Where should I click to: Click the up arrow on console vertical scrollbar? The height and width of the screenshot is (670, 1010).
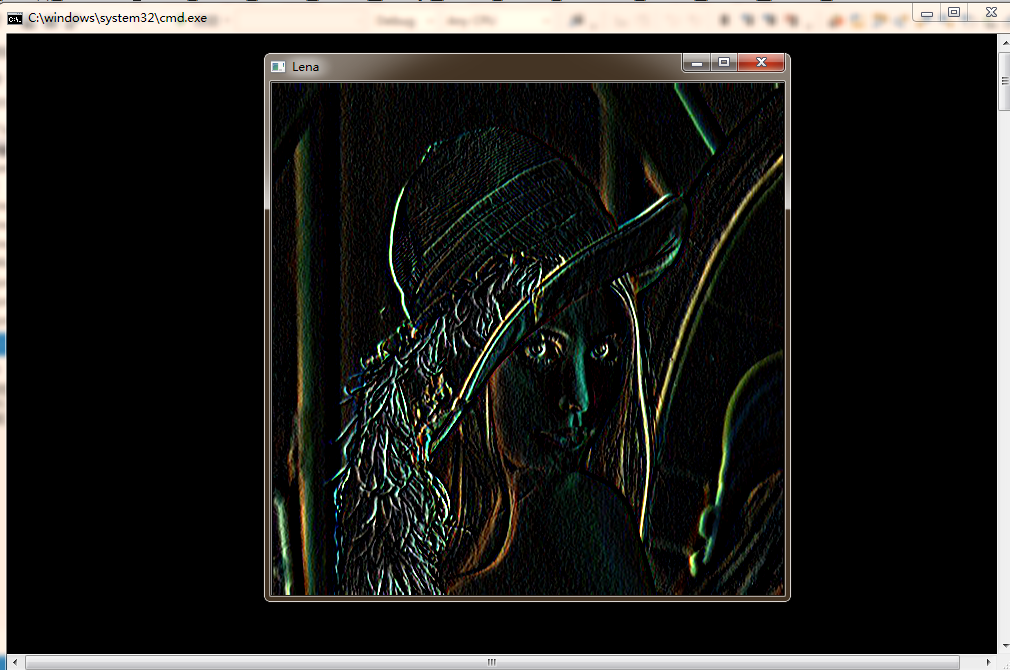pyautogui.click(x=1005, y=43)
